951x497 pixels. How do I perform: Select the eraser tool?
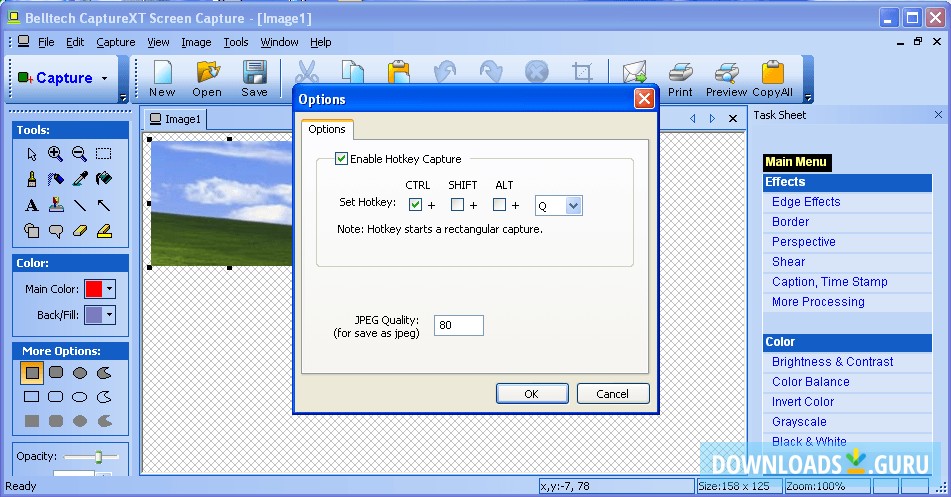point(79,231)
